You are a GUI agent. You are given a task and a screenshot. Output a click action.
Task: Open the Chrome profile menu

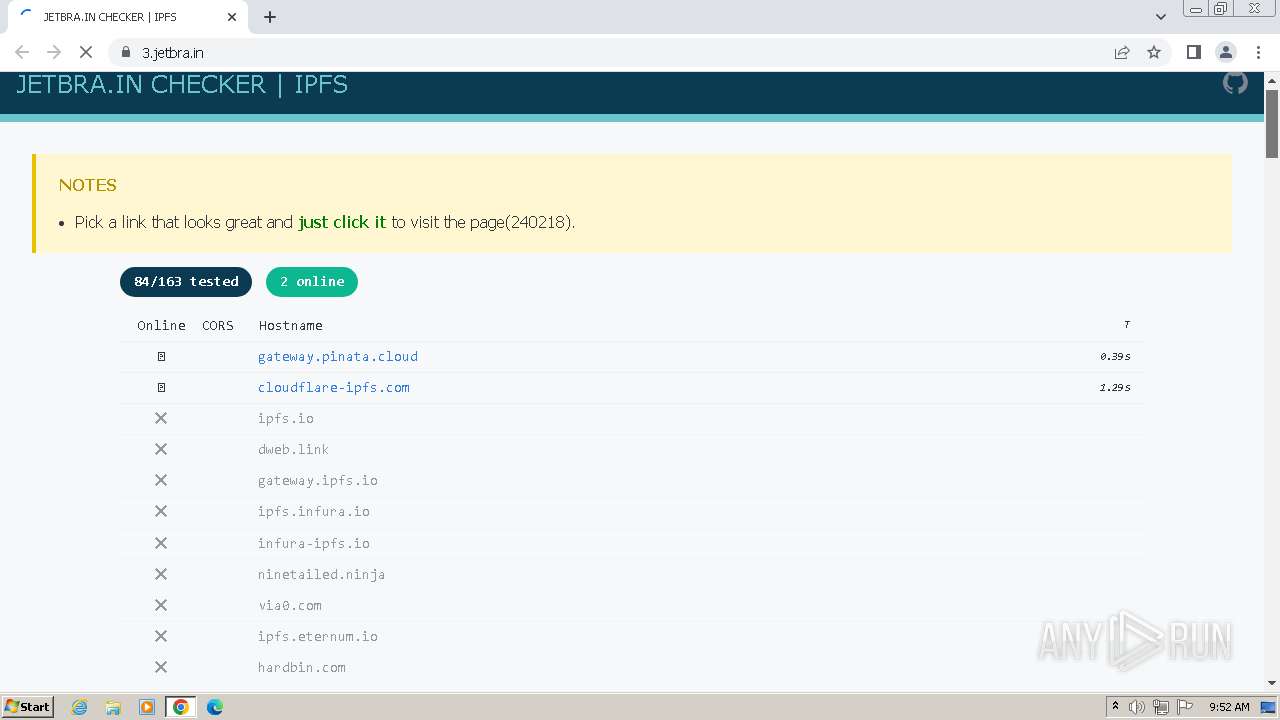(1225, 52)
